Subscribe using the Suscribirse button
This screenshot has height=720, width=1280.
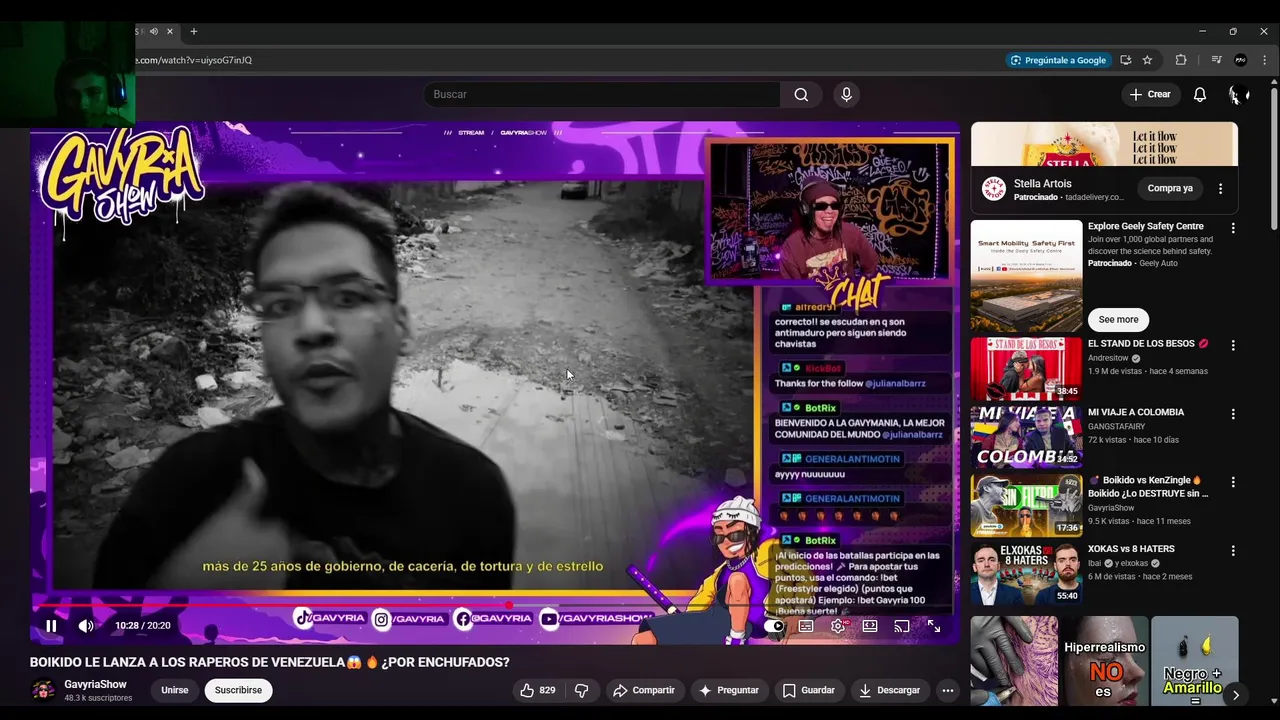click(x=238, y=690)
